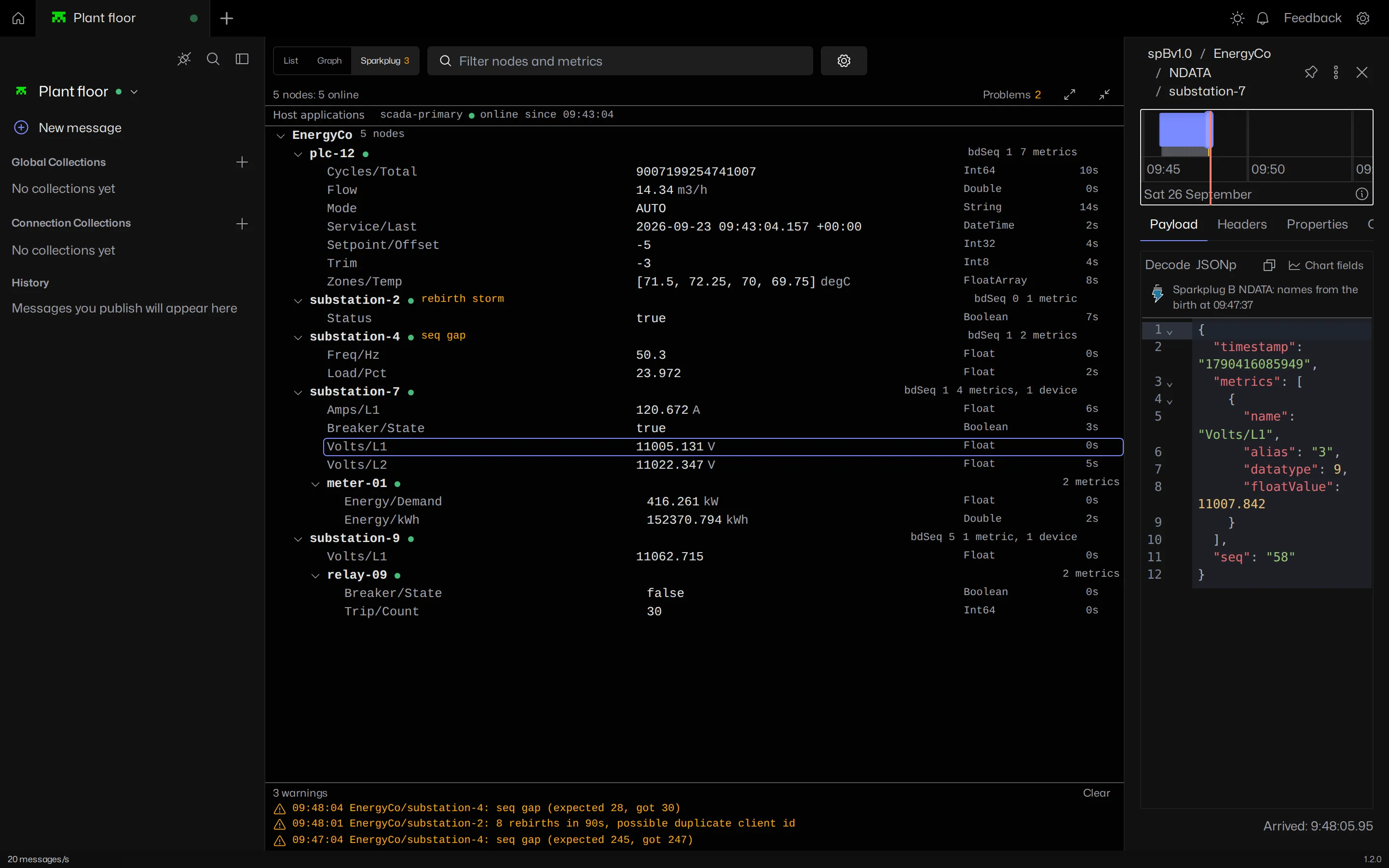Add a Connection Collection
Viewport: 1389px width, 868px height.
(242, 223)
